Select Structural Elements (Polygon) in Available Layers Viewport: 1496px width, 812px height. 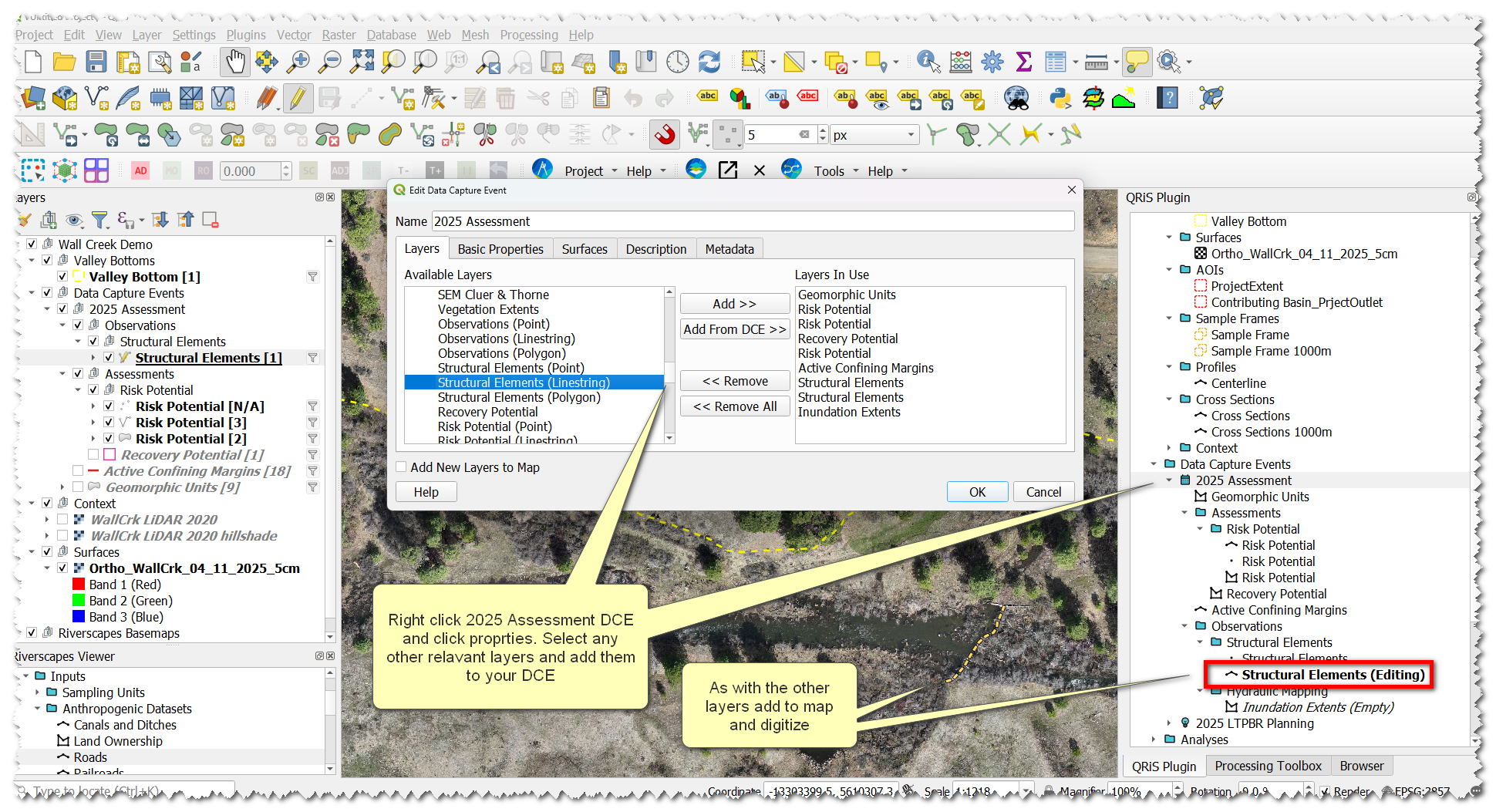pos(519,397)
